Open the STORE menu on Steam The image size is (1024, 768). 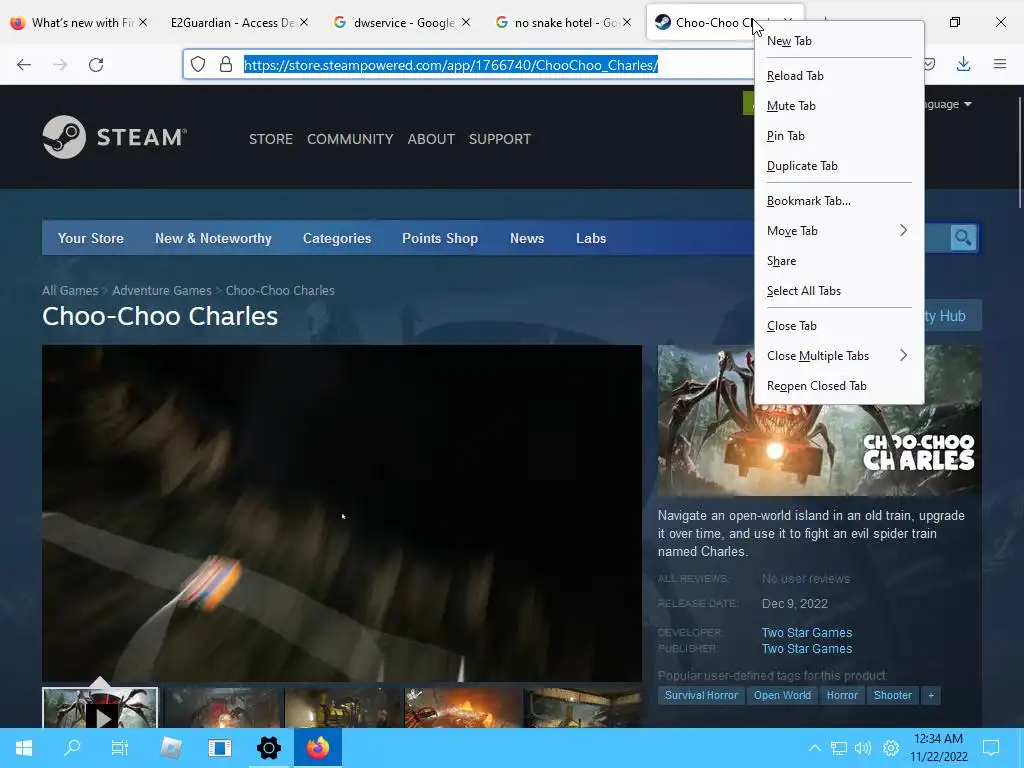coord(270,139)
